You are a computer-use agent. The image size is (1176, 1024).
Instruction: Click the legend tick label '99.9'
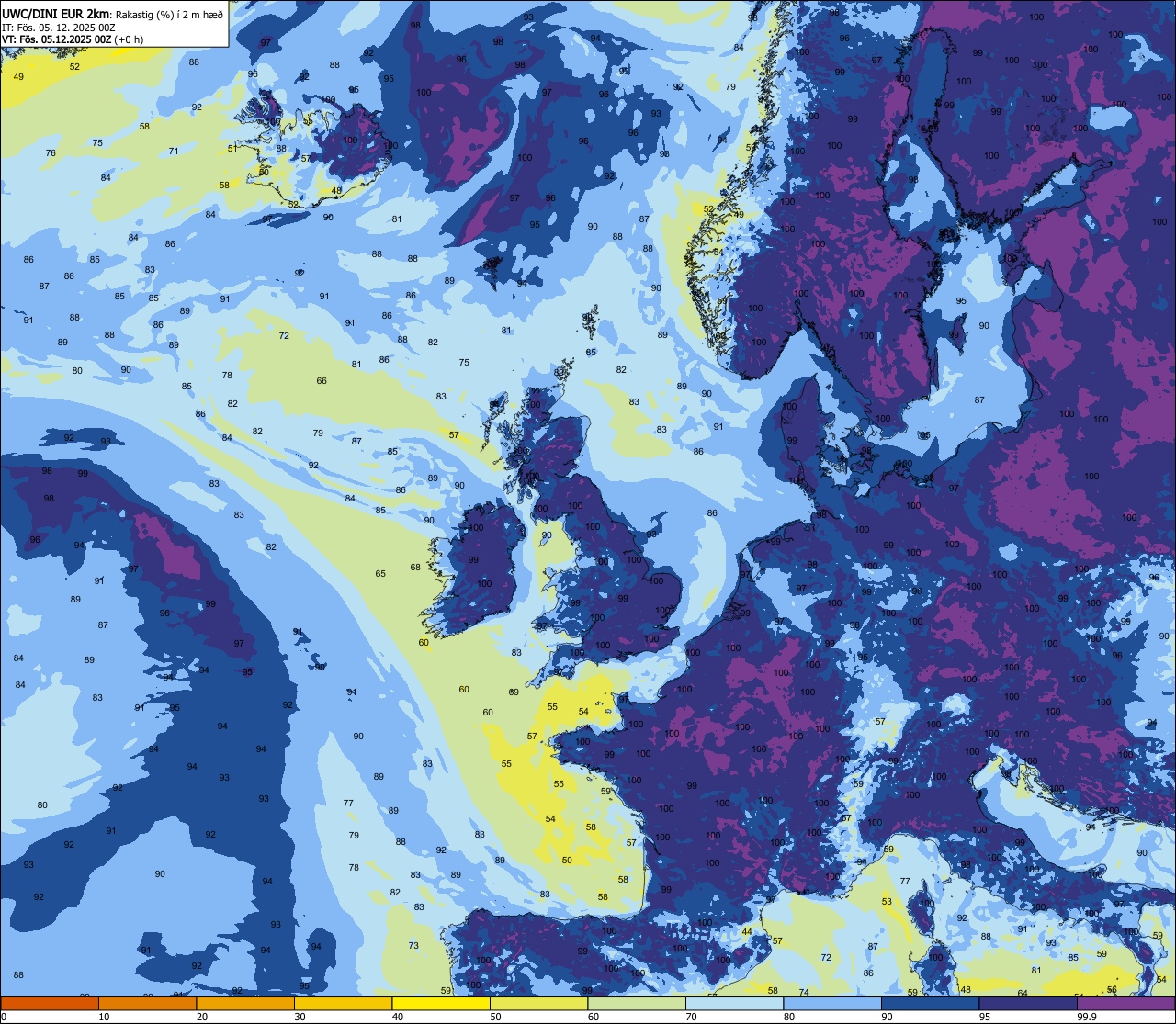[1088, 1017]
